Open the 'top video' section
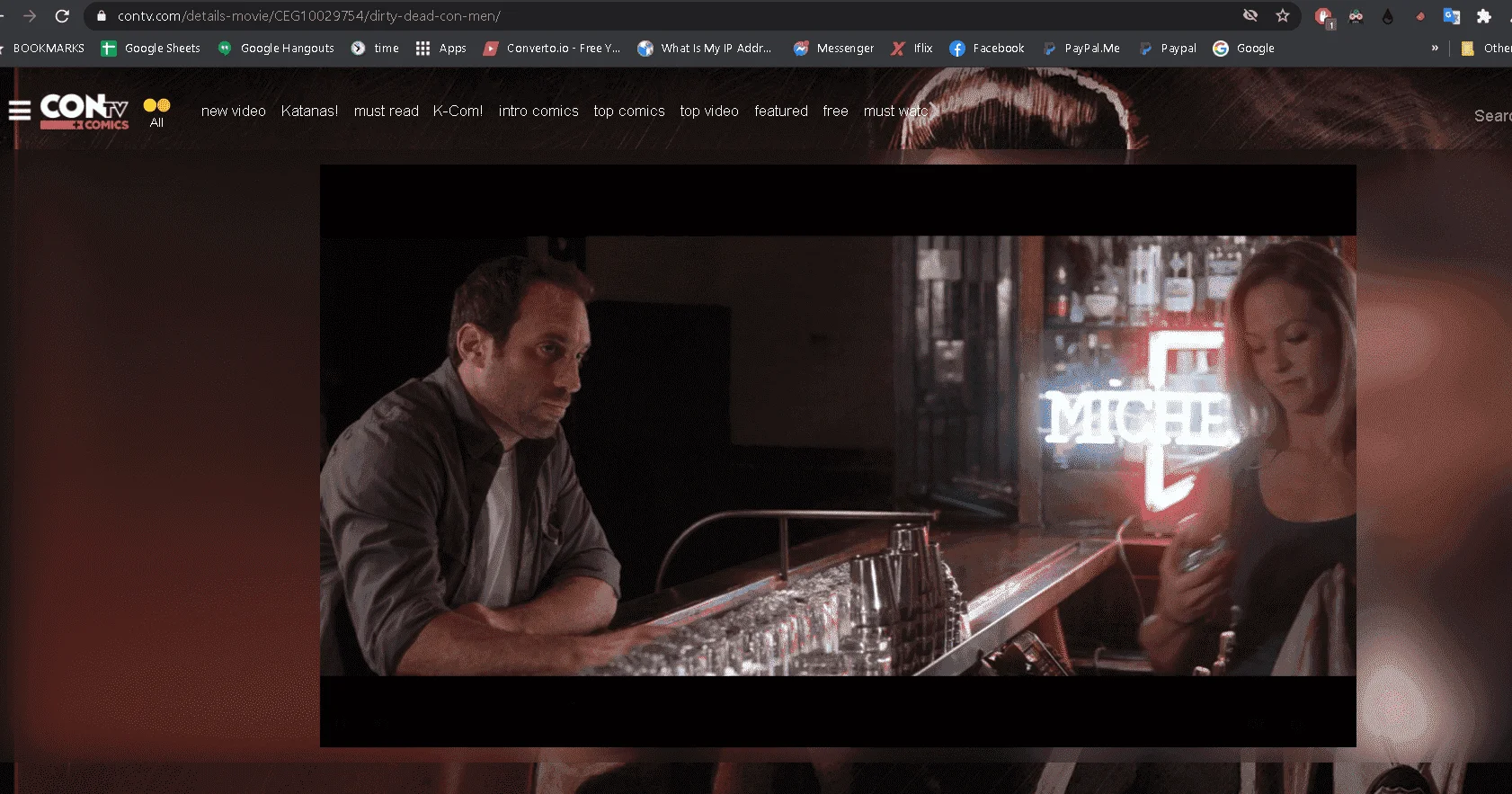This screenshot has height=794, width=1512. pos(709,111)
